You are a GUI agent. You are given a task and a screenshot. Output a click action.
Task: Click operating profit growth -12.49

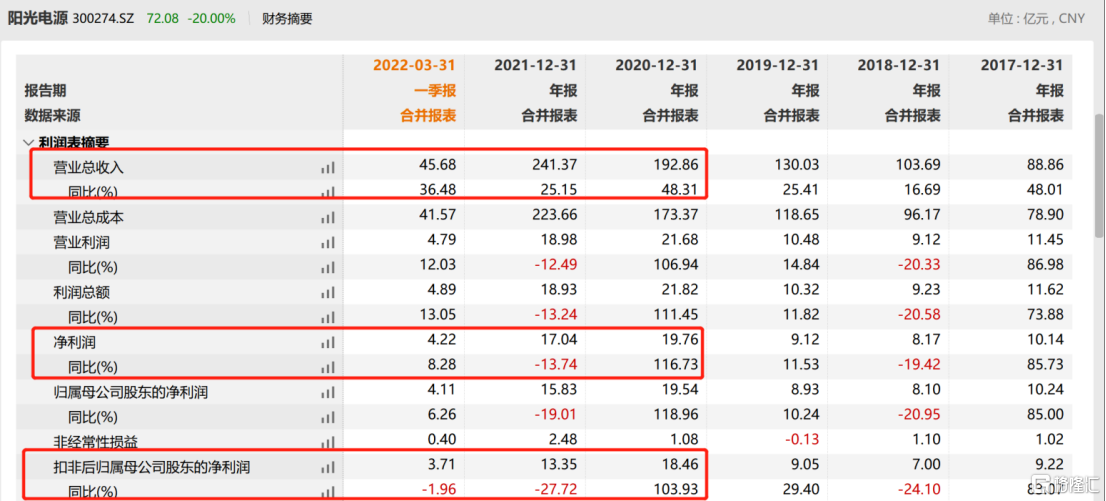557,265
